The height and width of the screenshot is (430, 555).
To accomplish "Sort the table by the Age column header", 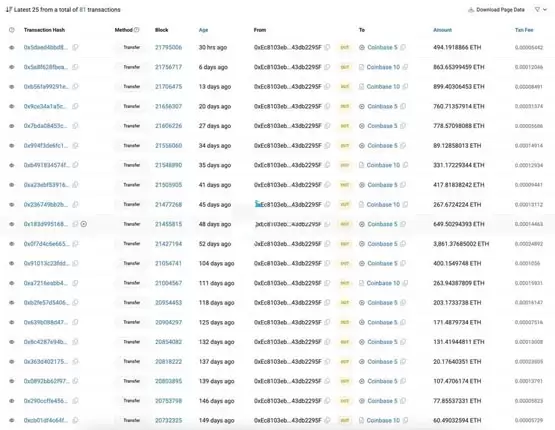I will [203, 30].
